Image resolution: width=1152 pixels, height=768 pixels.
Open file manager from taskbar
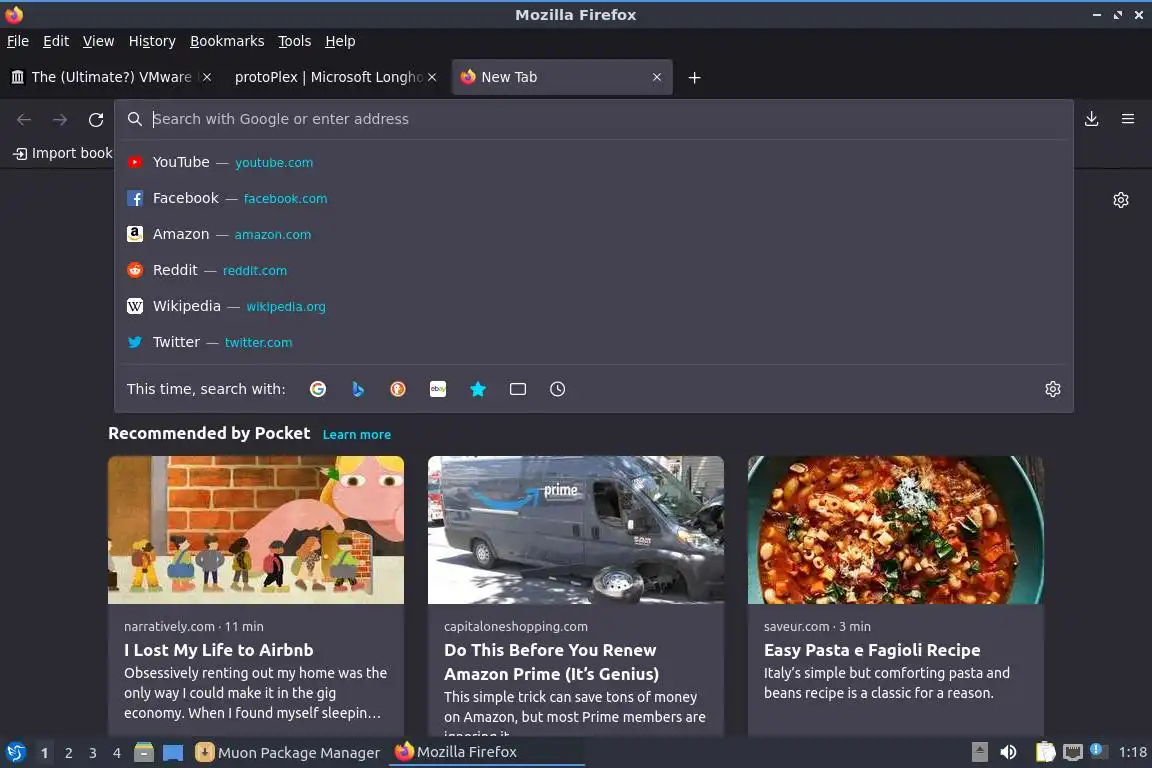144,752
